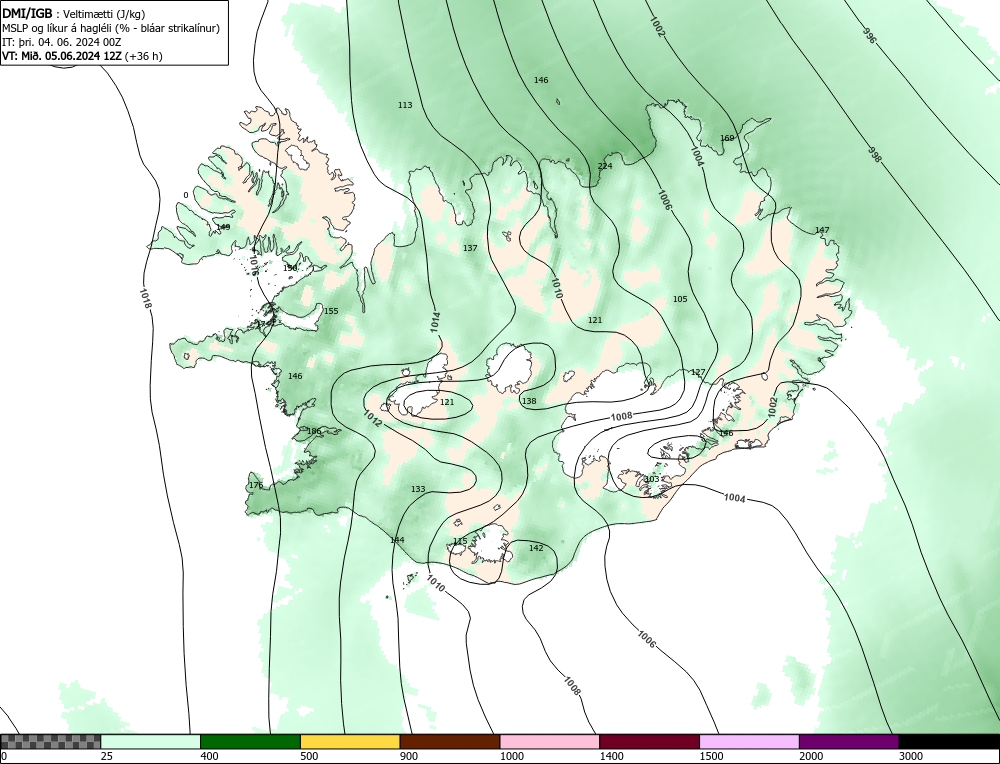Click the 133 value in southwest Iceland

tap(418, 489)
